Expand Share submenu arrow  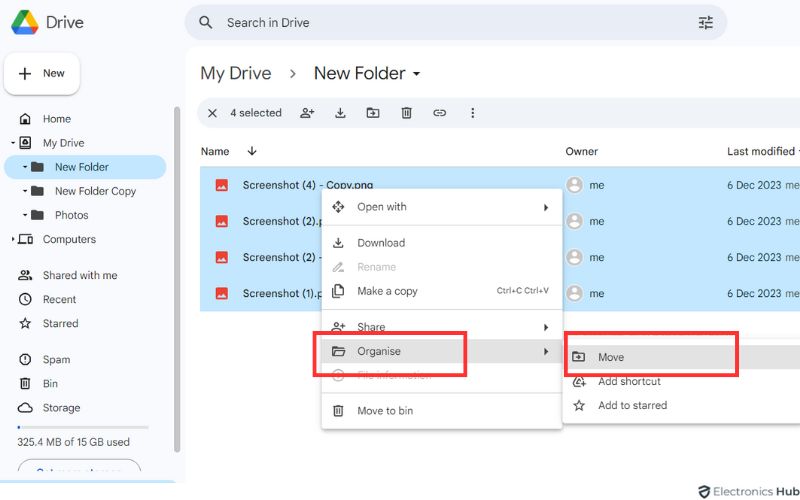[546, 328]
